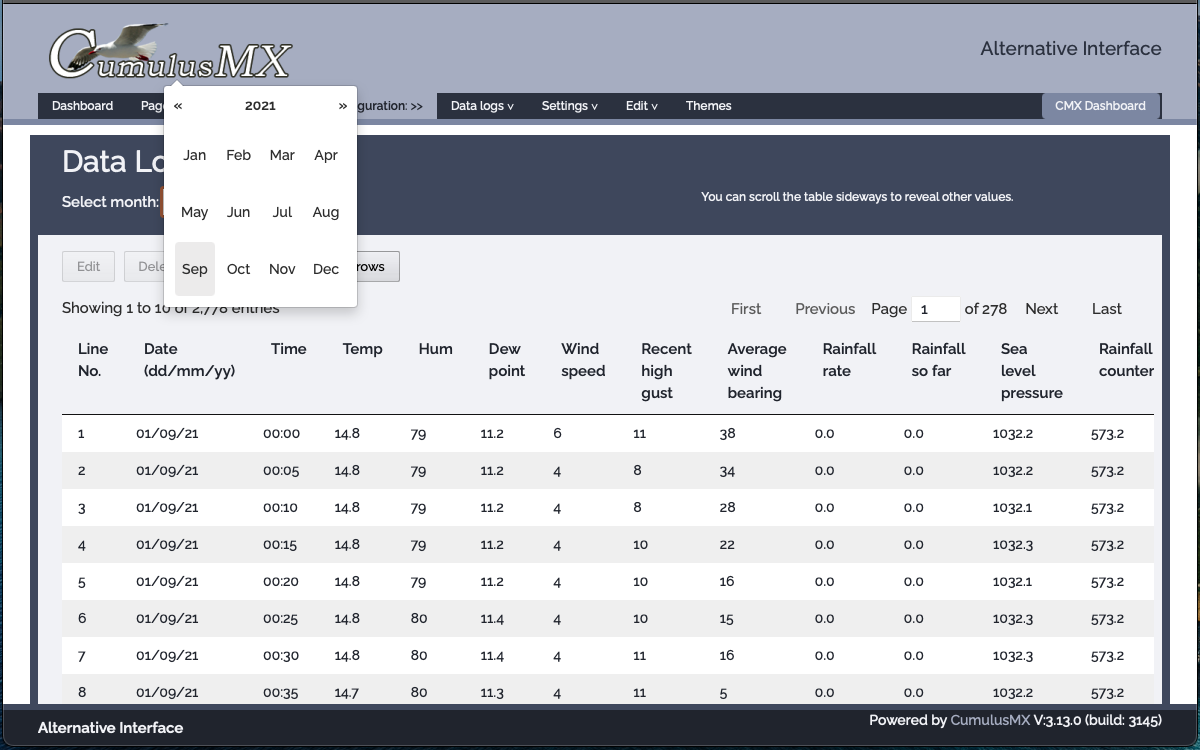Choose Dec in the month picker
Screen dimensions: 1200x750
coord(326,269)
